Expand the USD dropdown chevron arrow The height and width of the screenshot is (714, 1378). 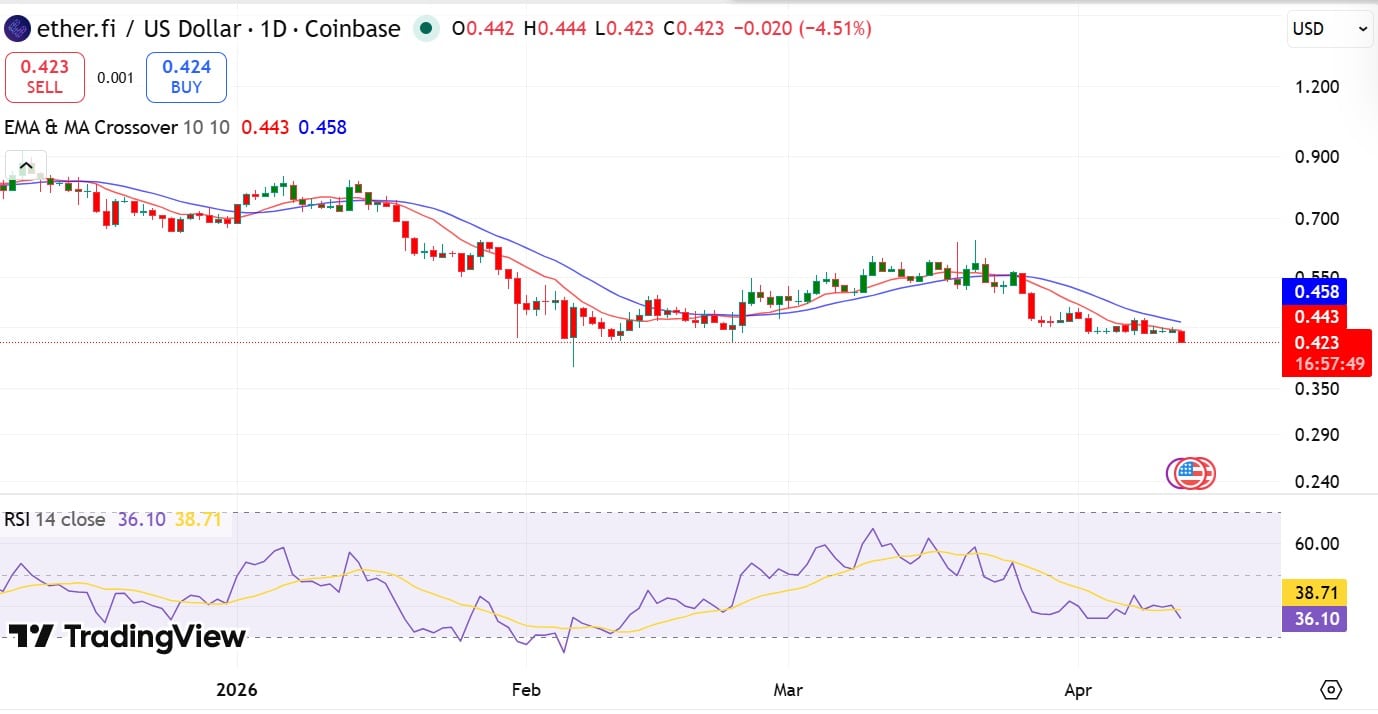1360,29
